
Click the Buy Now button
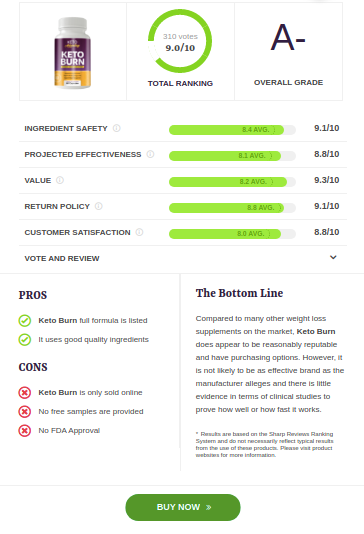coord(183,507)
